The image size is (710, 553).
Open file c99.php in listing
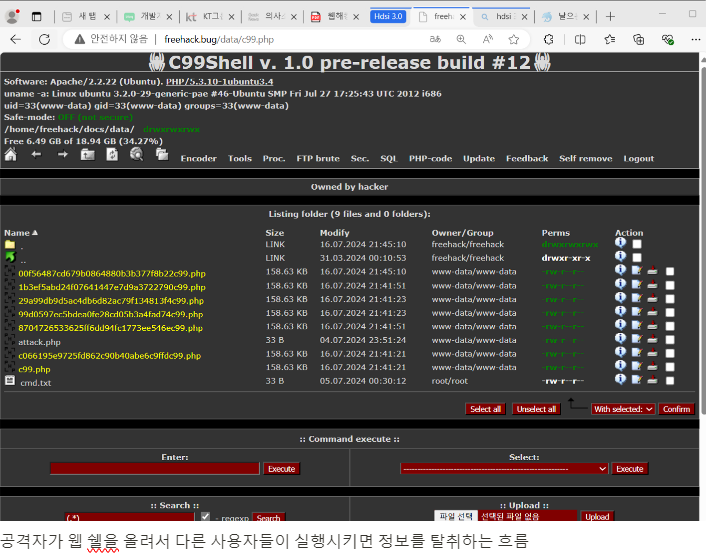(x=34, y=369)
